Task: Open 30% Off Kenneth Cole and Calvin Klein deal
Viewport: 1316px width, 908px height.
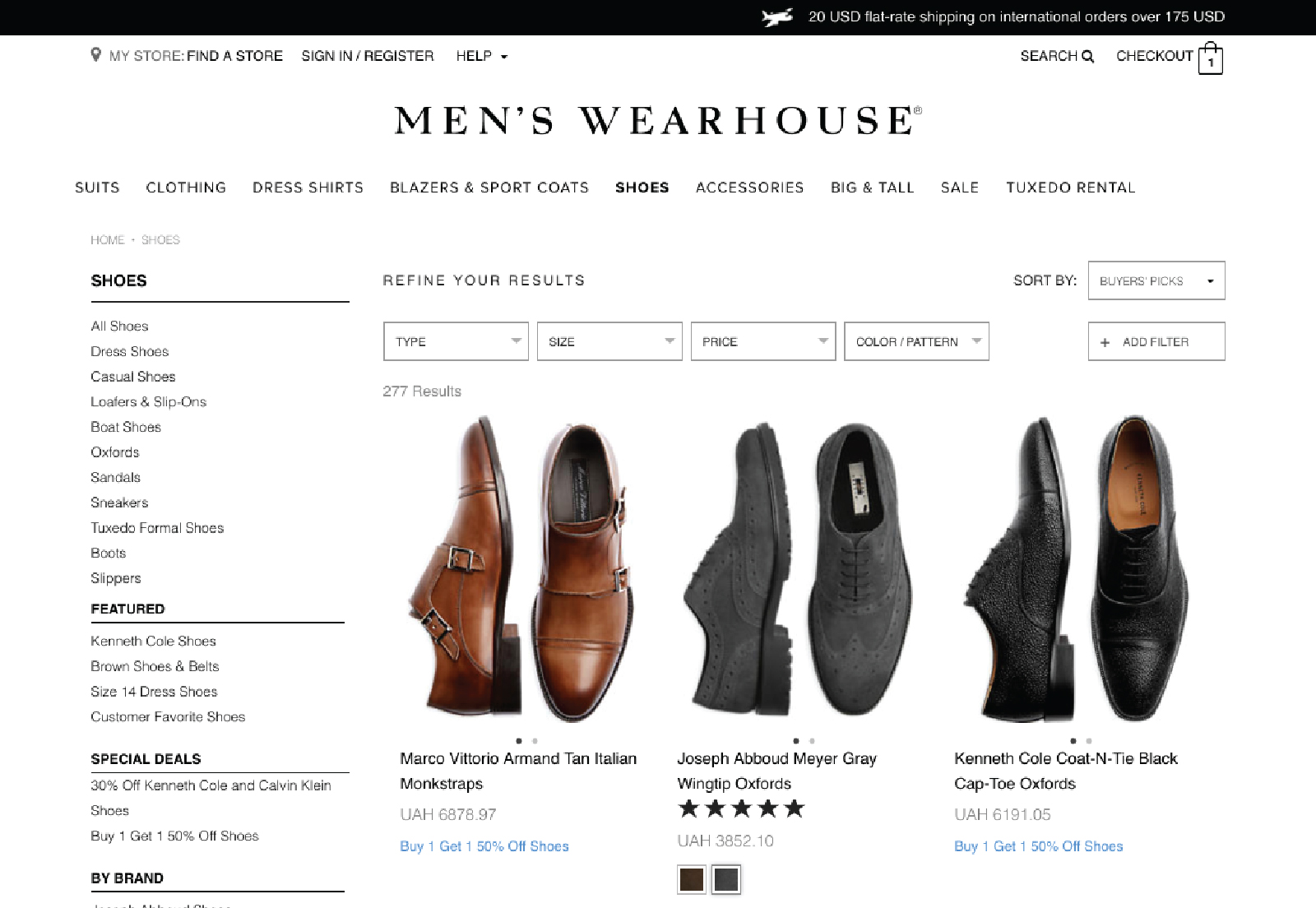Action: [x=211, y=798]
